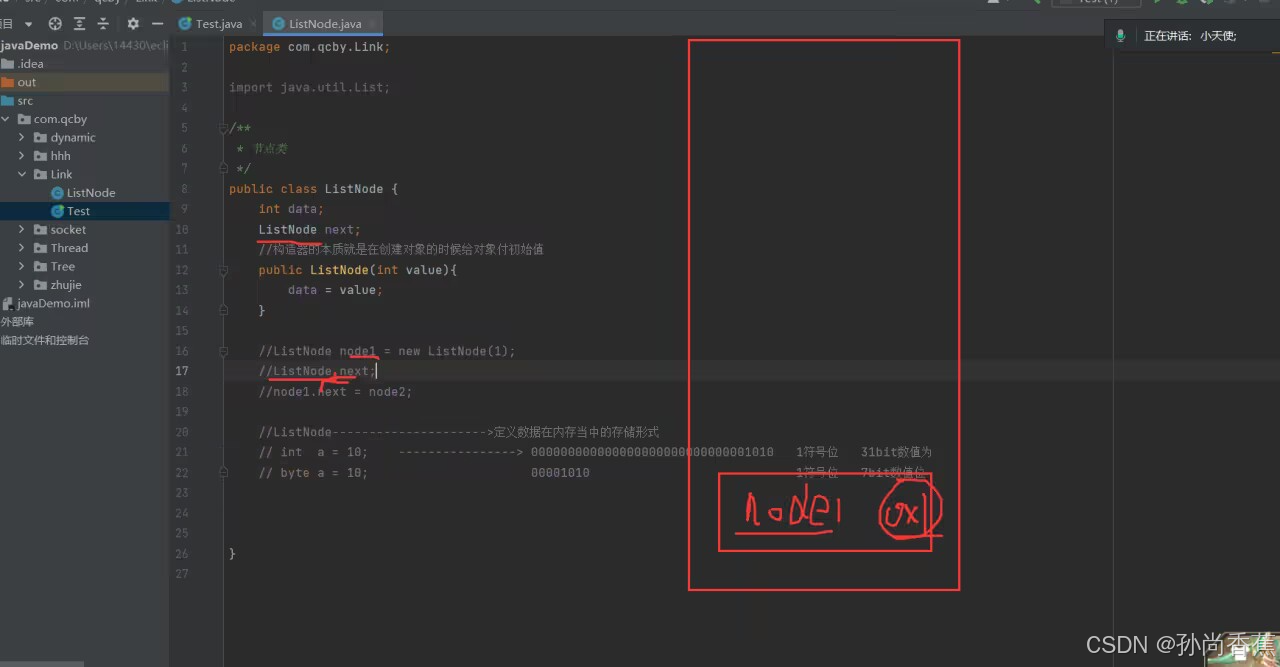Viewport: 1280px width, 667px height.
Task: Collapse the Link package
Action: [x=22, y=174]
